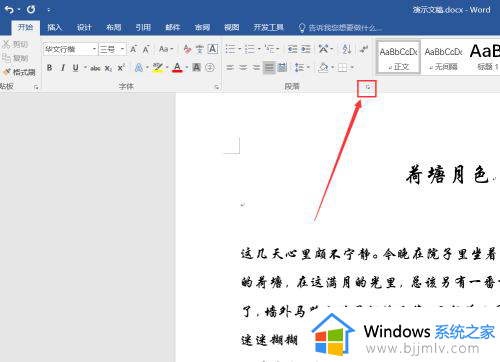Center align text
This screenshot has height=362, width=500.
click(243, 68)
